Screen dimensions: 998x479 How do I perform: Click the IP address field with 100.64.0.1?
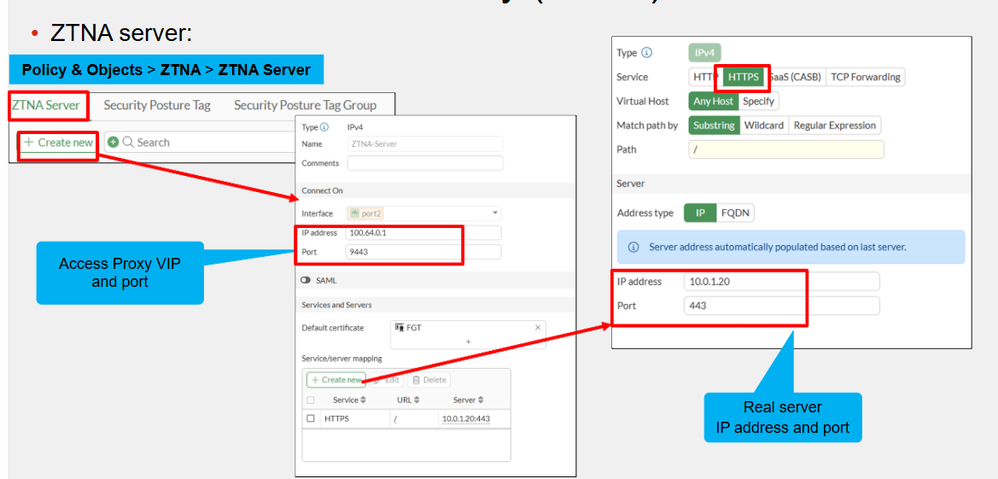(424, 233)
